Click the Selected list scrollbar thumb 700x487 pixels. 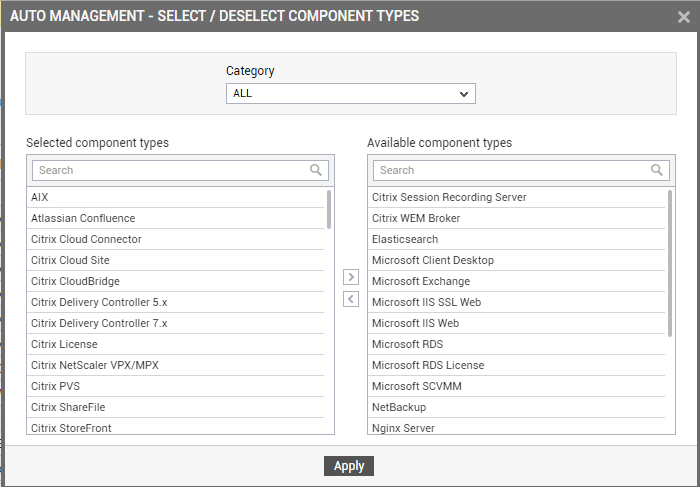point(329,209)
